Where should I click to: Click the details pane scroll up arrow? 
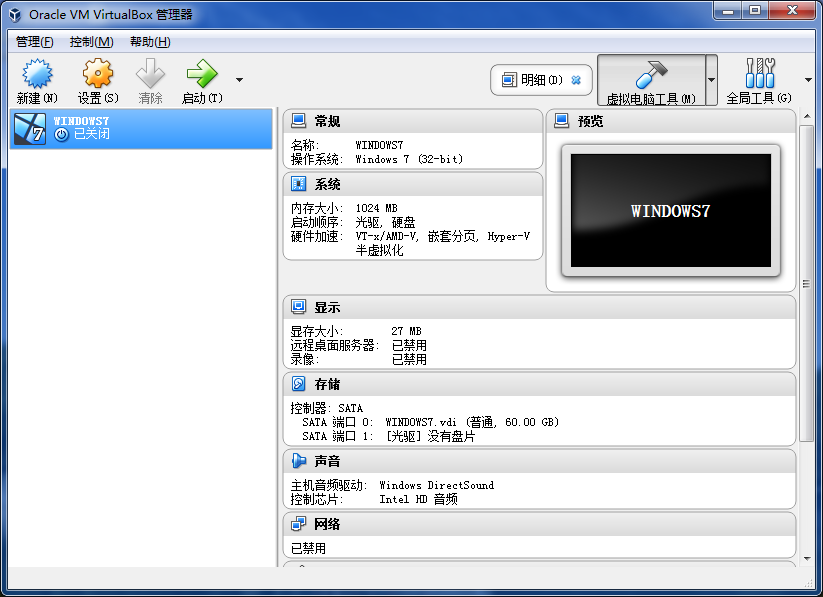807,117
